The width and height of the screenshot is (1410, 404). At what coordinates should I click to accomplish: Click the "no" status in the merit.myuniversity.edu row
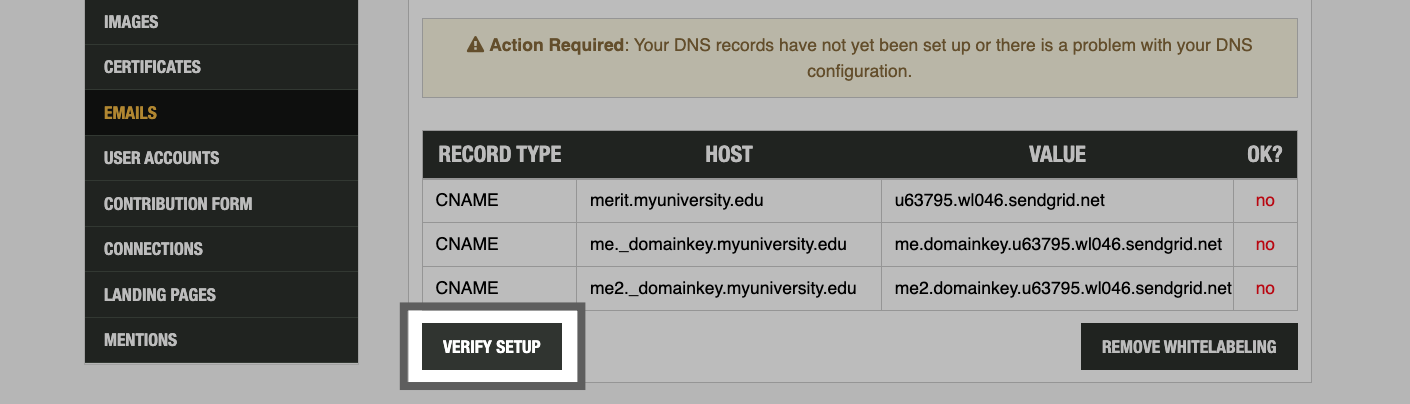tap(1265, 200)
